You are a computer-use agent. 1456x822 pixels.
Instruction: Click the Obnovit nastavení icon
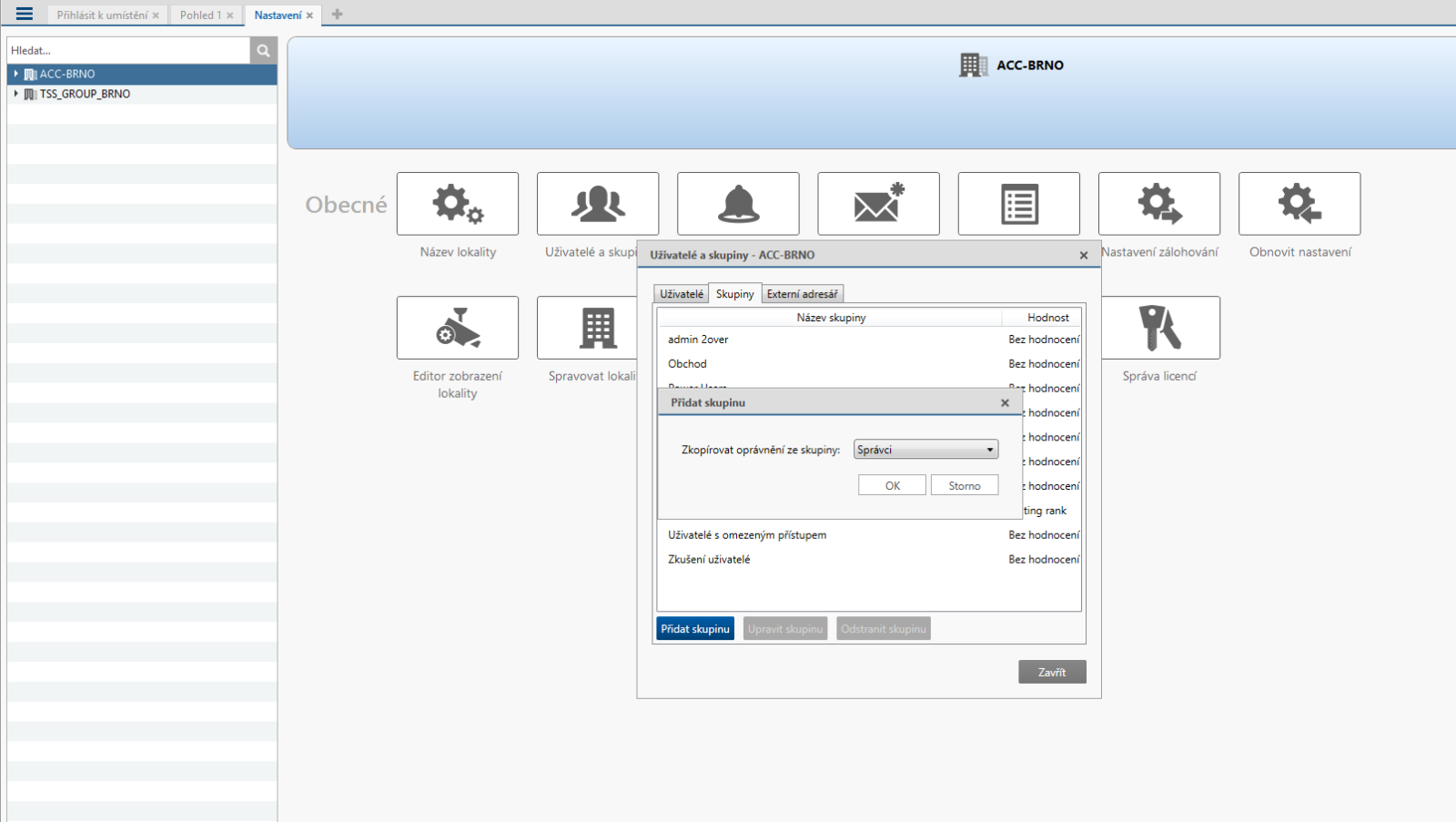coord(1299,204)
